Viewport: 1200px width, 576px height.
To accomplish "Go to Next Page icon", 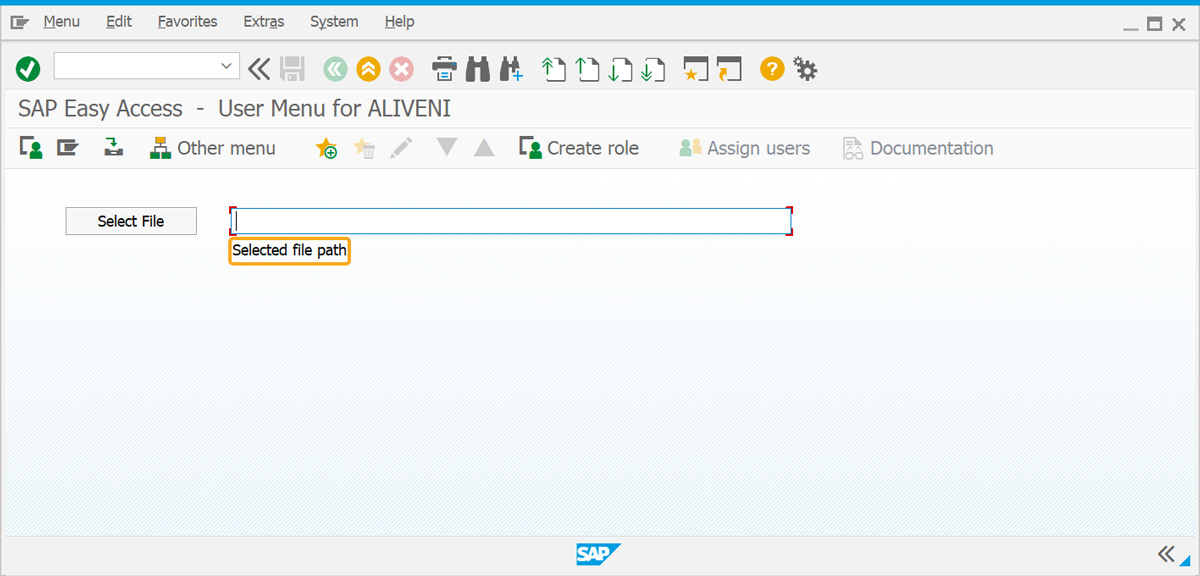I will (621, 69).
